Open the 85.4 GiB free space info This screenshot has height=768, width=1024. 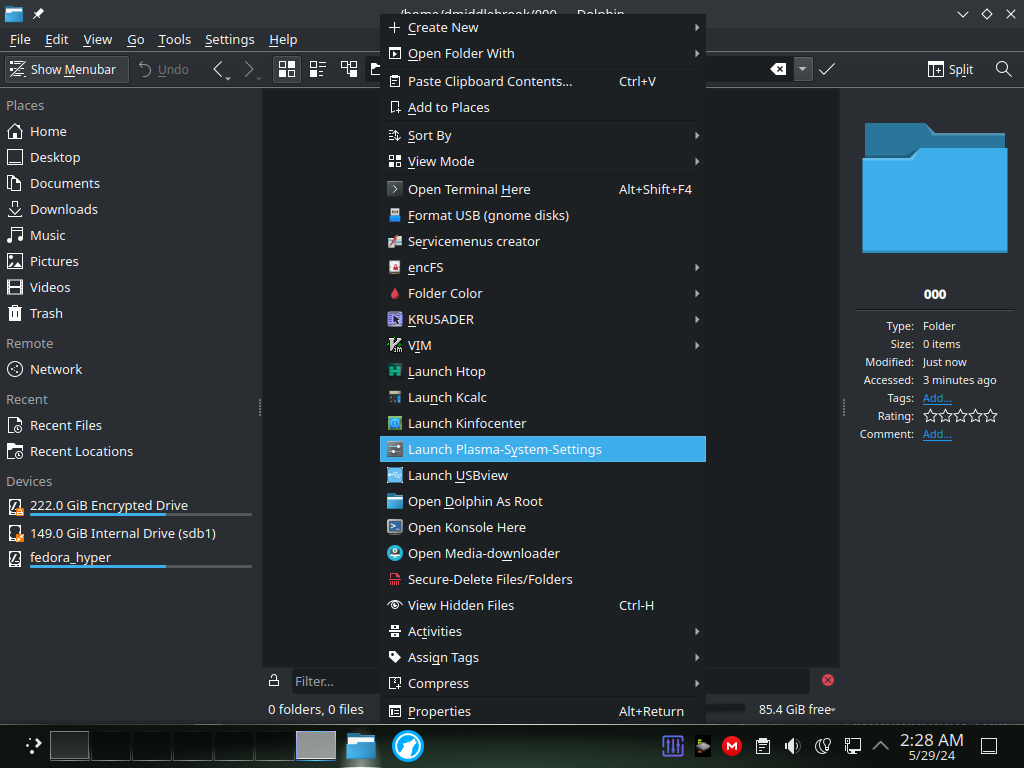797,710
